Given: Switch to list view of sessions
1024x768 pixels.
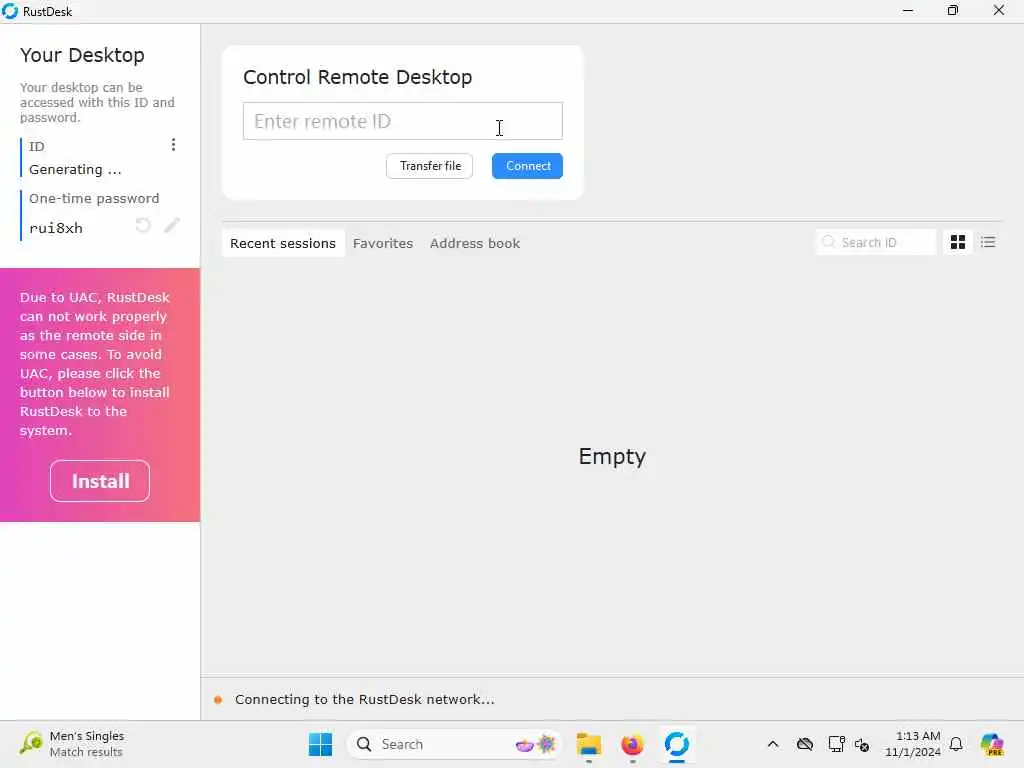Looking at the screenshot, I should [x=988, y=242].
